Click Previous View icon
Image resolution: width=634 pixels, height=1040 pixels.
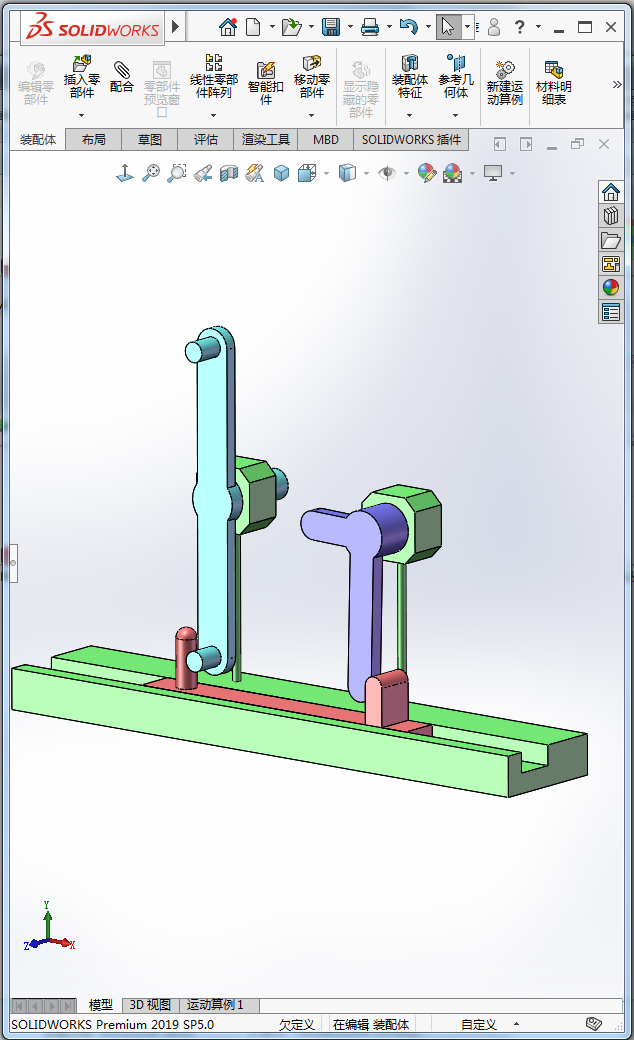point(203,173)
